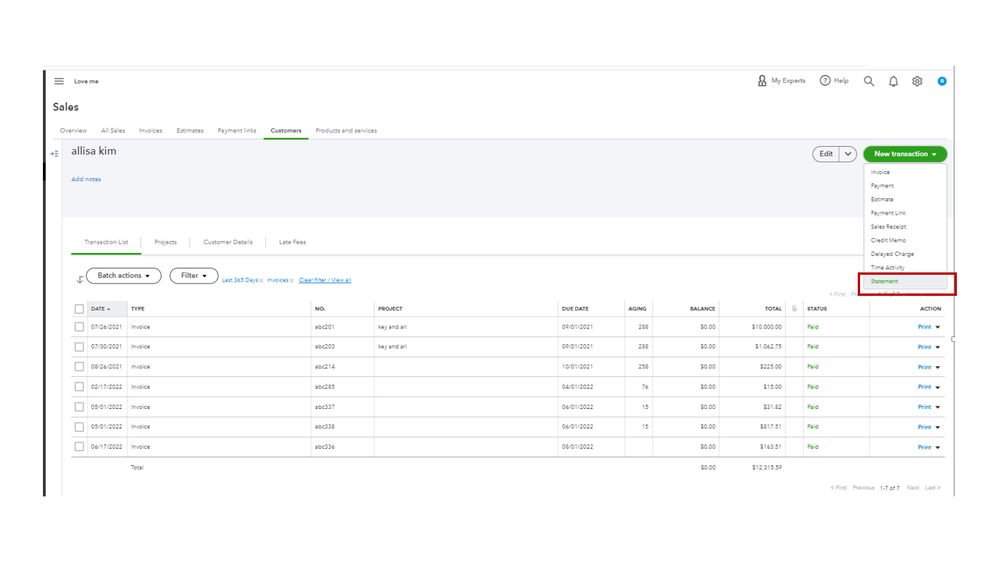
Task: Remove the Invoices filter chip
Action: pos(292,280)
